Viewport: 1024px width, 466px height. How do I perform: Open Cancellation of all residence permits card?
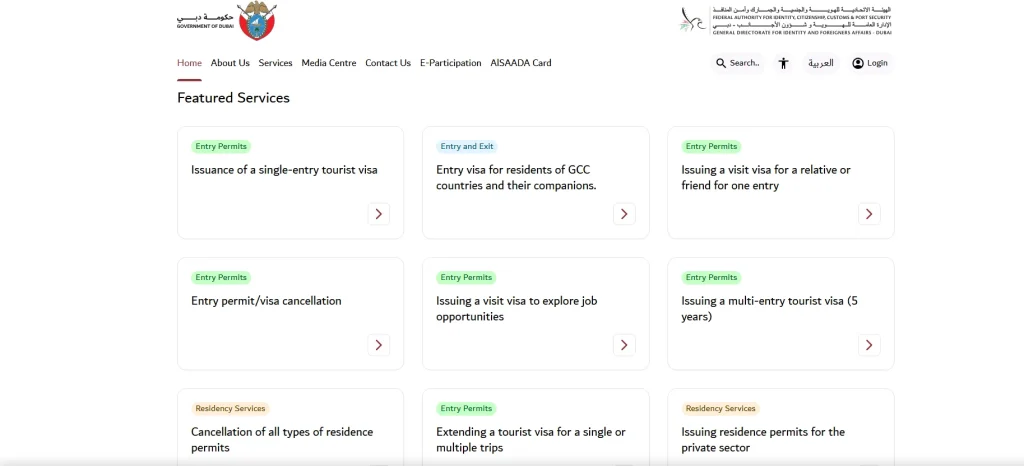pos(282,439)
